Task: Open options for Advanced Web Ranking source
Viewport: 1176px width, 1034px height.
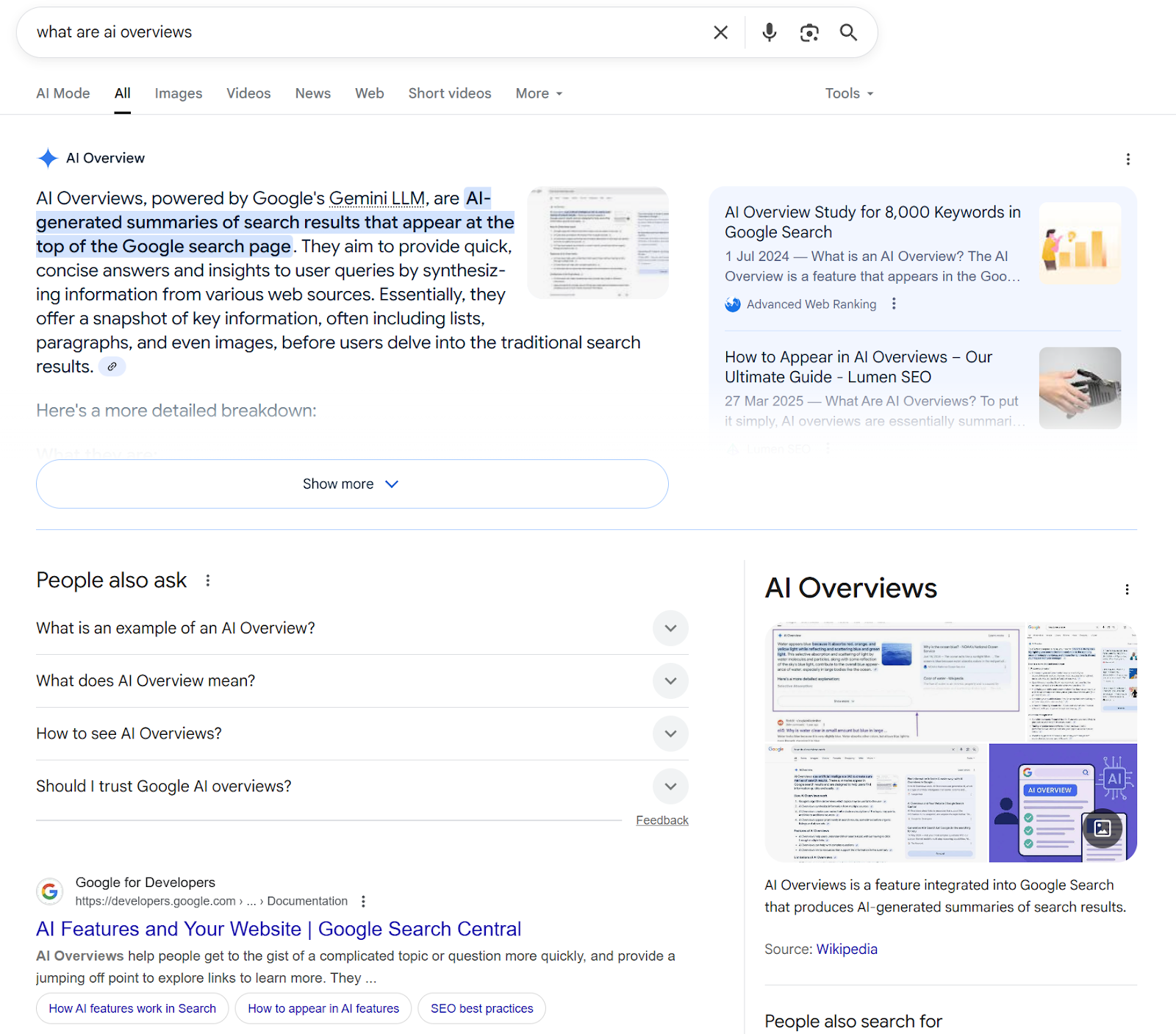Action: click(894, 304)
